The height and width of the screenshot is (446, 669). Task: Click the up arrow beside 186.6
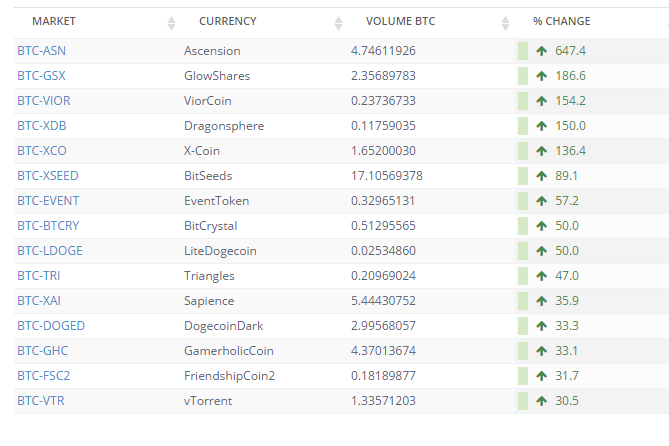[x=541, y=76]
